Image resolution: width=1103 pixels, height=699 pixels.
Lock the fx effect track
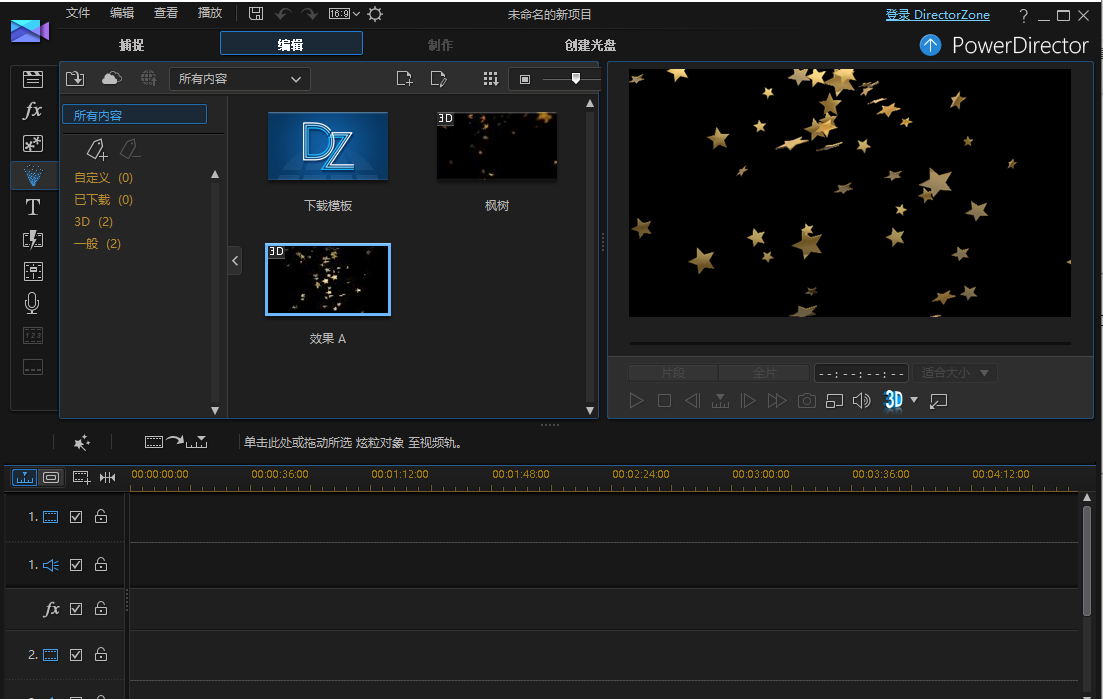pyautogui.click(x=101, y=608)
